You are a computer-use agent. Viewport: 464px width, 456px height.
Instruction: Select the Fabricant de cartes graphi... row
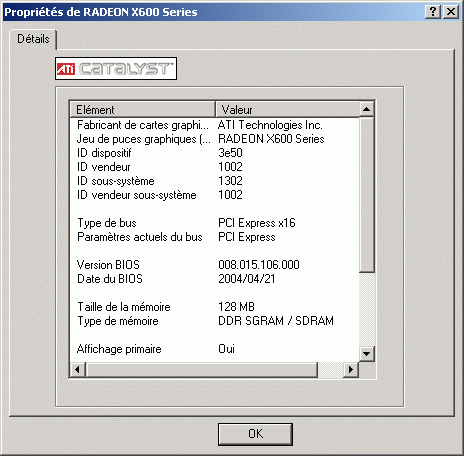point(215,125)
